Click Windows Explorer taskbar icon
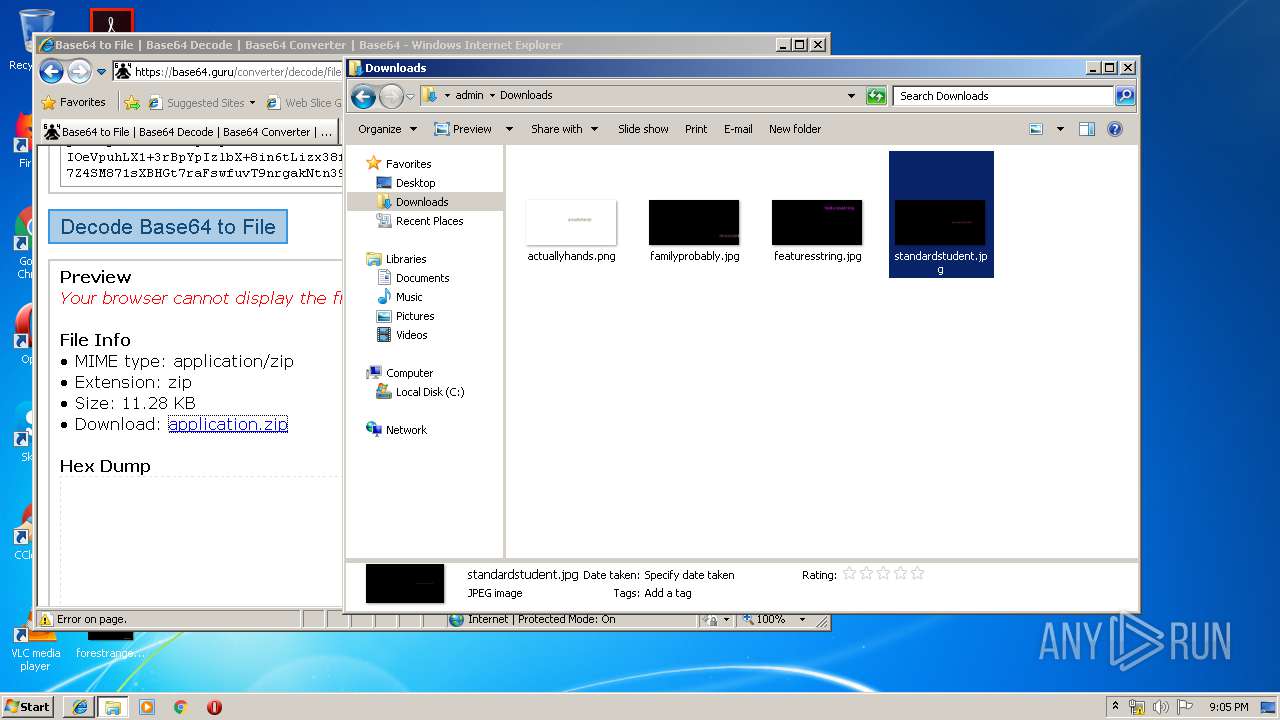The image size is (1280, 720). (x=113, y=707)
